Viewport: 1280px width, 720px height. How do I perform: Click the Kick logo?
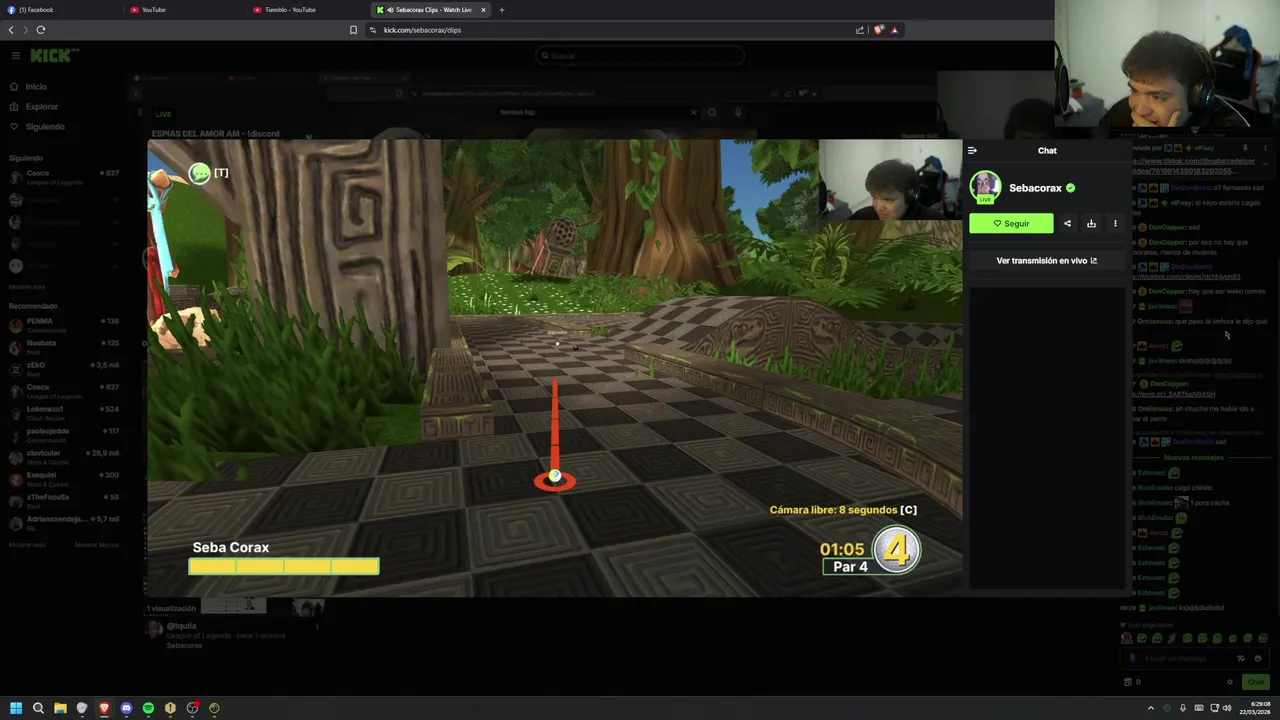pos(55,56)
